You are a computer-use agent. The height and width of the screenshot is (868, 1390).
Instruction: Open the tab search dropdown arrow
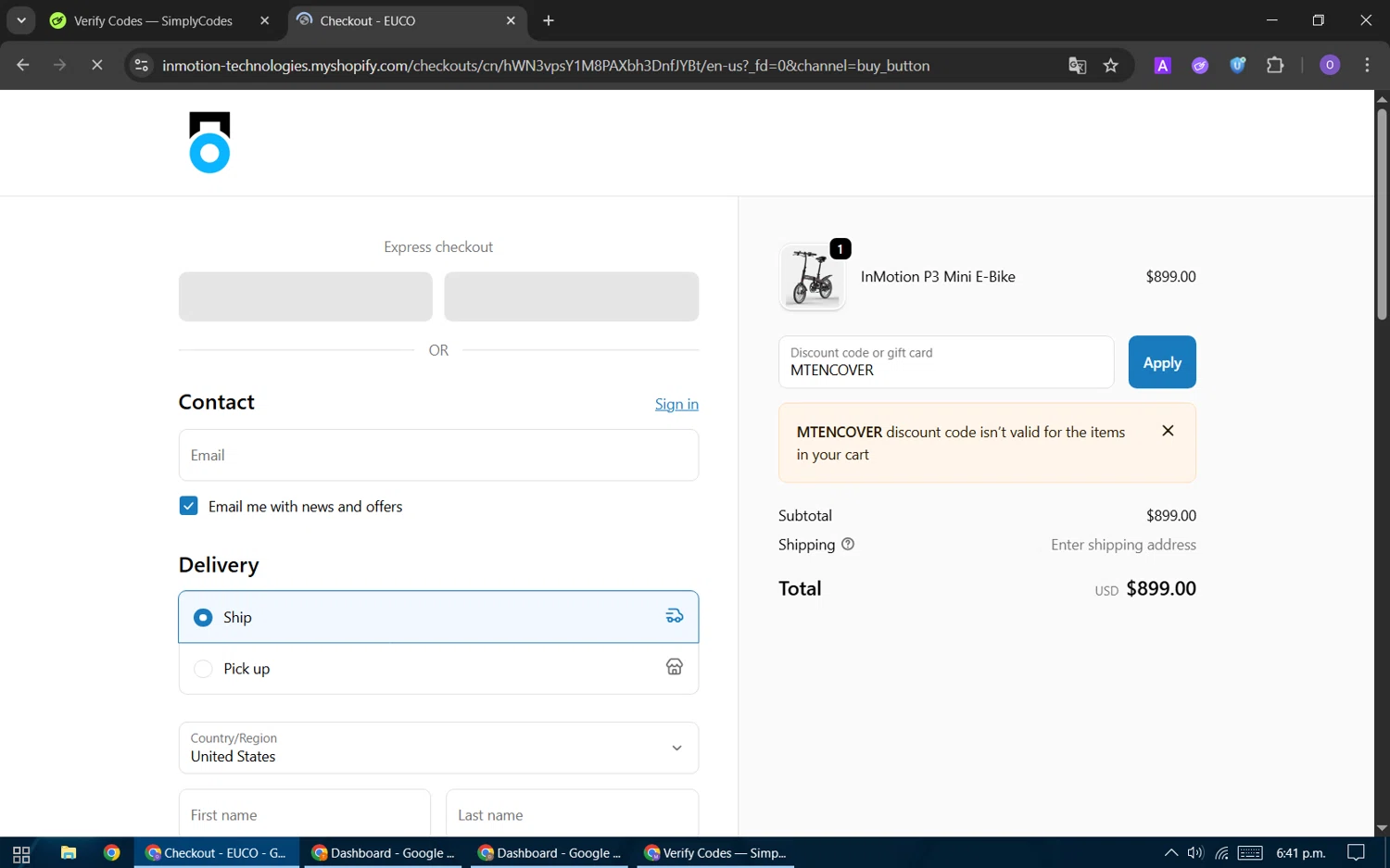(x=20, y=20)
